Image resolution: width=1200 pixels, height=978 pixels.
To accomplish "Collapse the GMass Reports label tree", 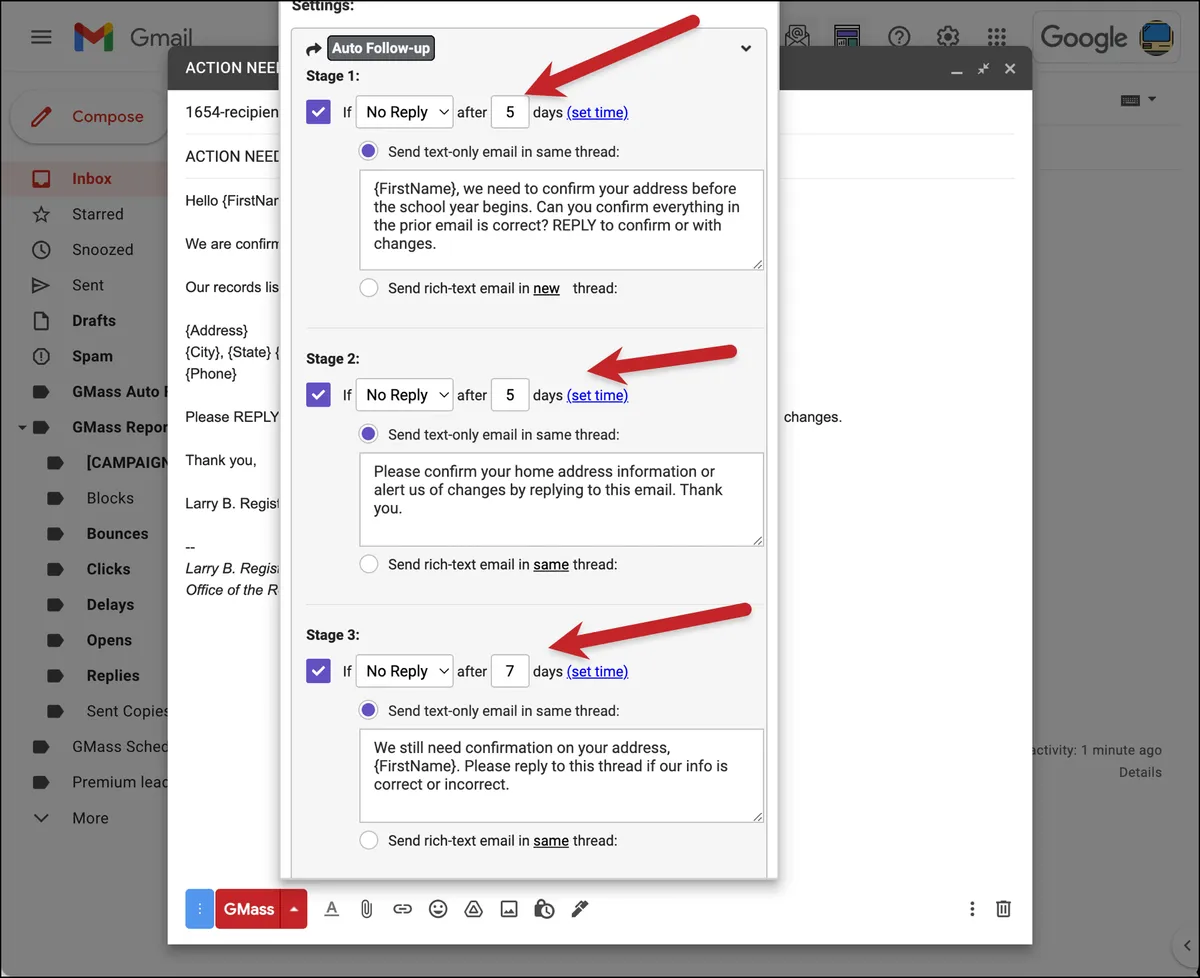I will 22,427.
